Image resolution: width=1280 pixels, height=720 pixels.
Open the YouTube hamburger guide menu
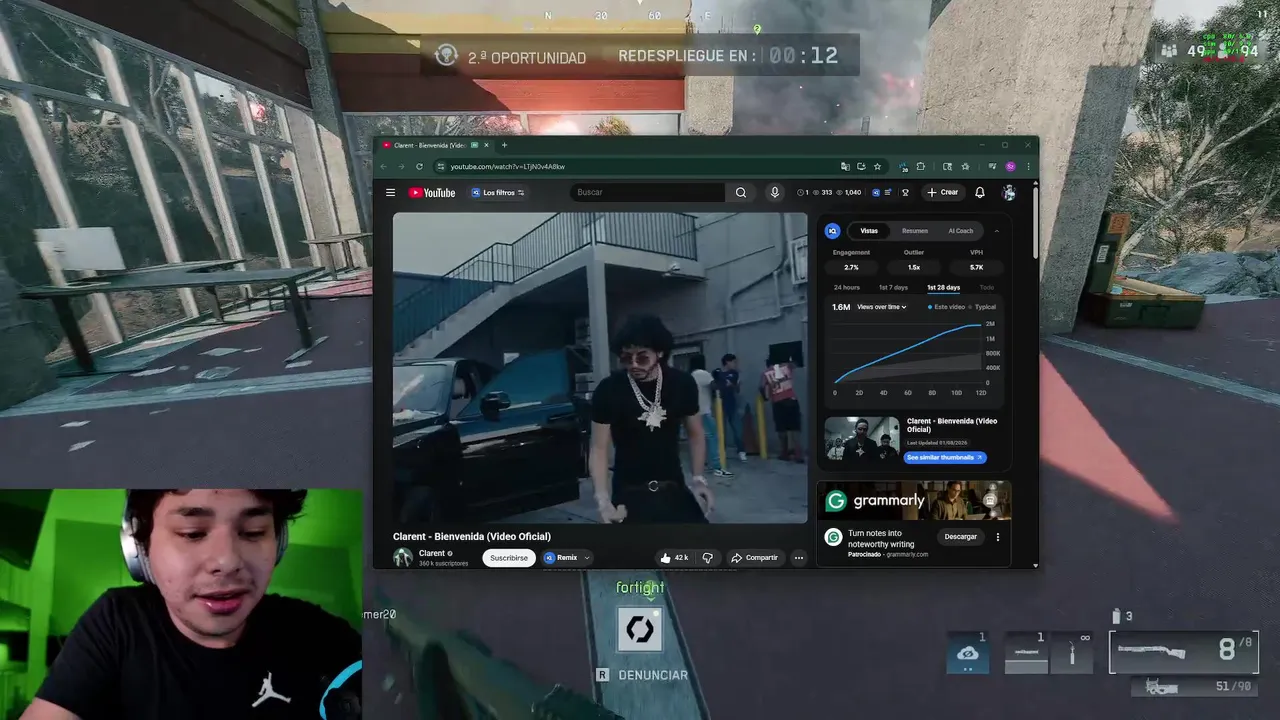(390, 192)
